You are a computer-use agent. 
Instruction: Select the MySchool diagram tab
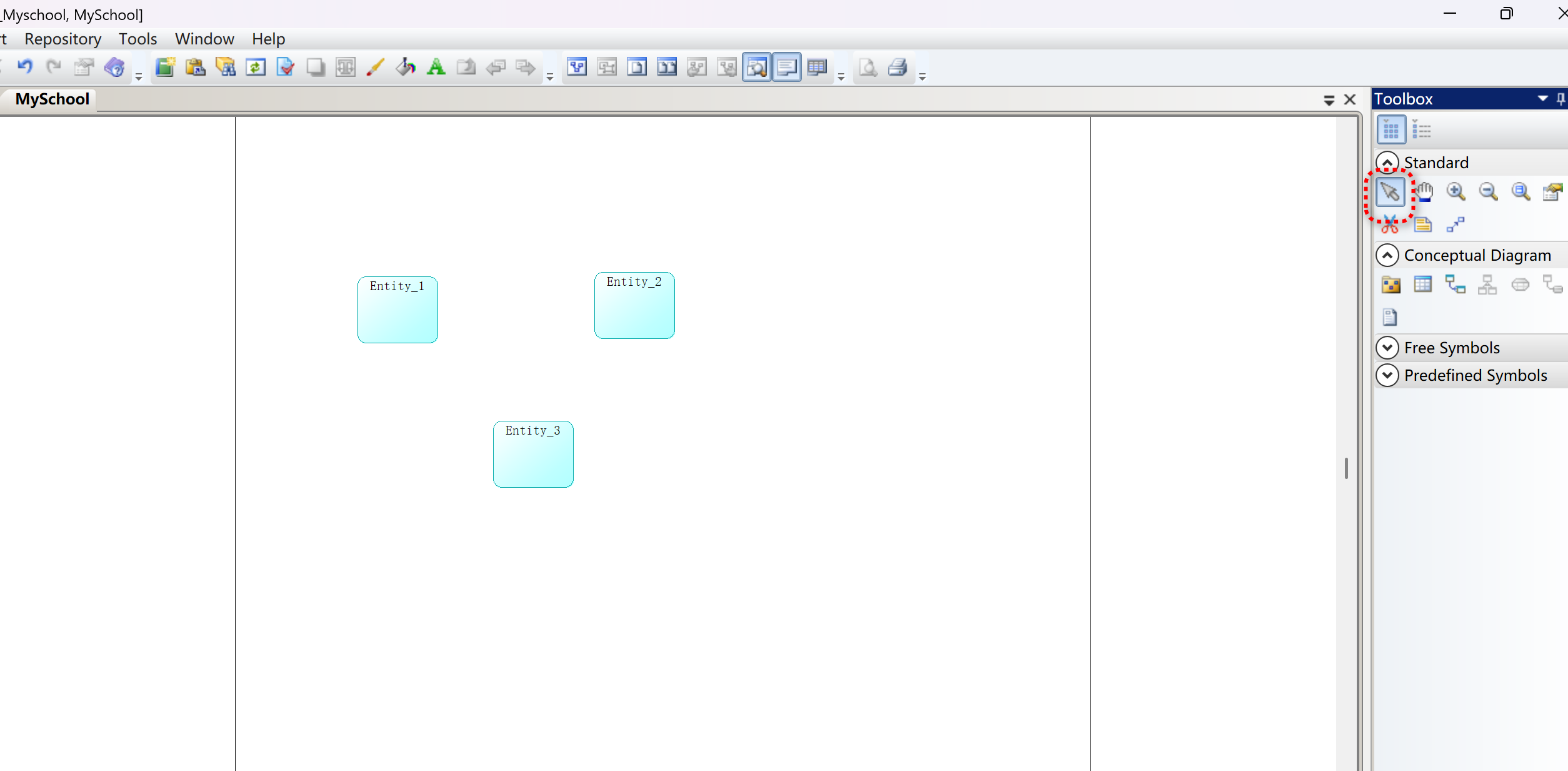[x=52, y=99]
